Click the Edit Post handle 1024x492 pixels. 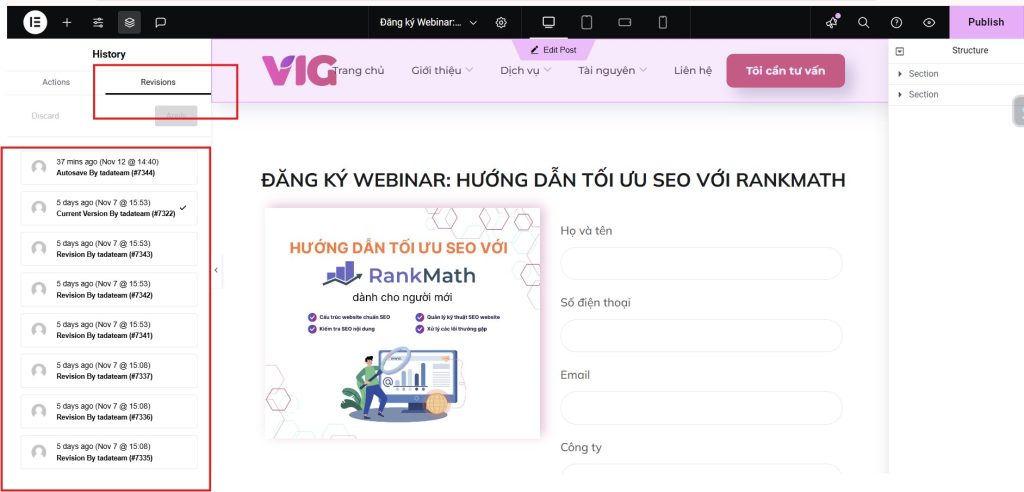[553, 50]
